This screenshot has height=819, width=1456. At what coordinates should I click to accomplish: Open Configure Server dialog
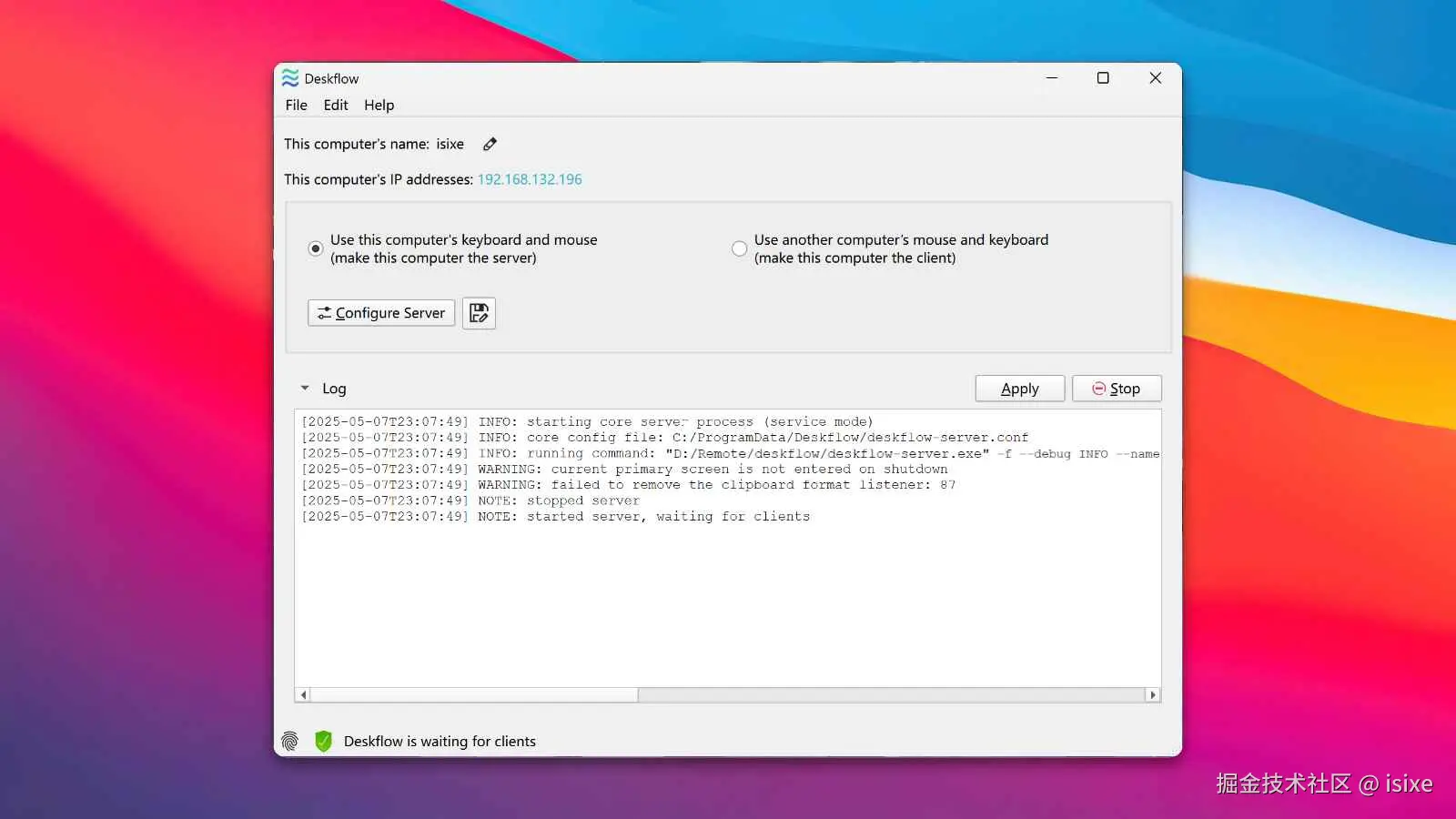point(381,313)
